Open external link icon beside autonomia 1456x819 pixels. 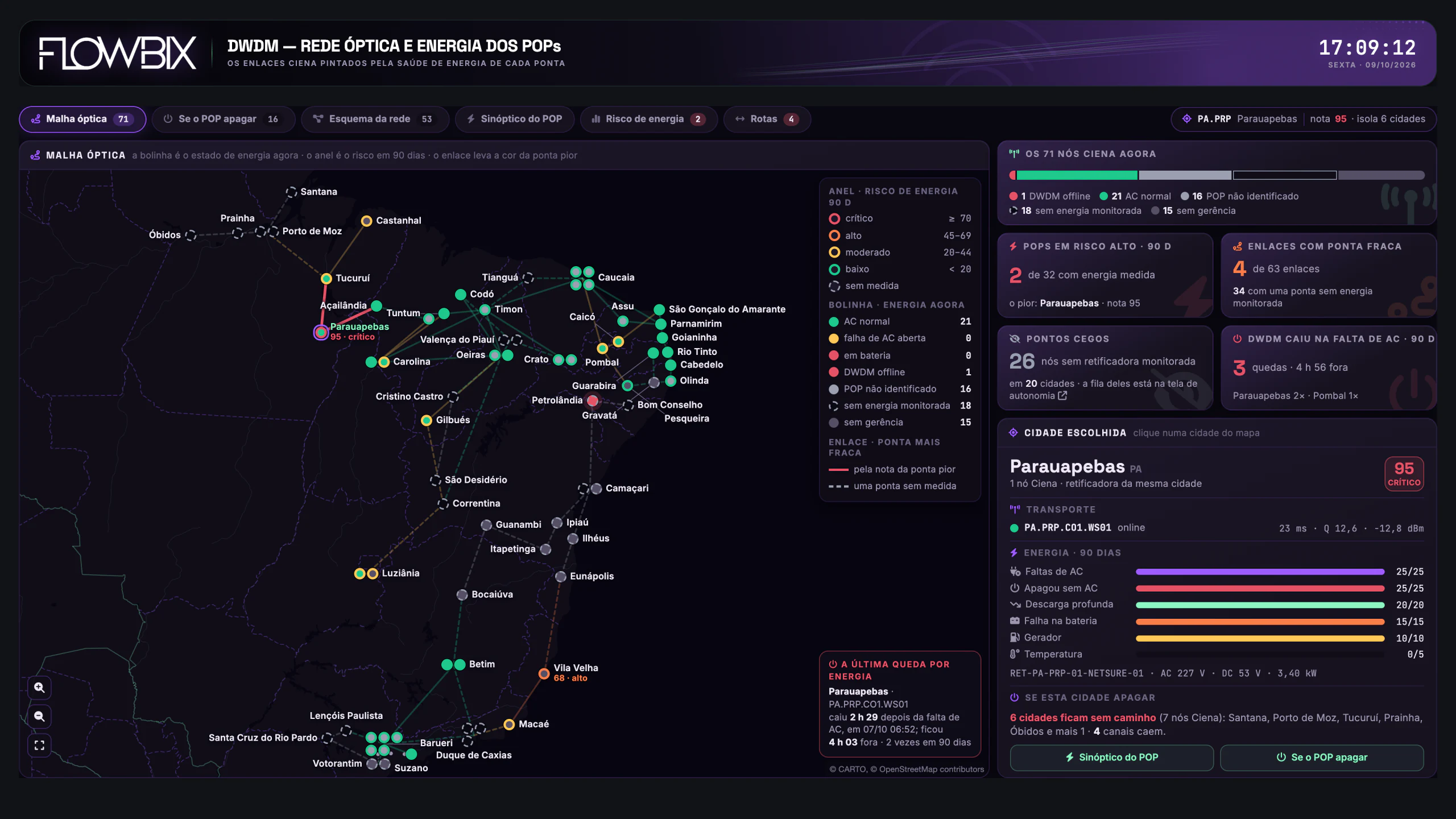[x=1062, y=395]
